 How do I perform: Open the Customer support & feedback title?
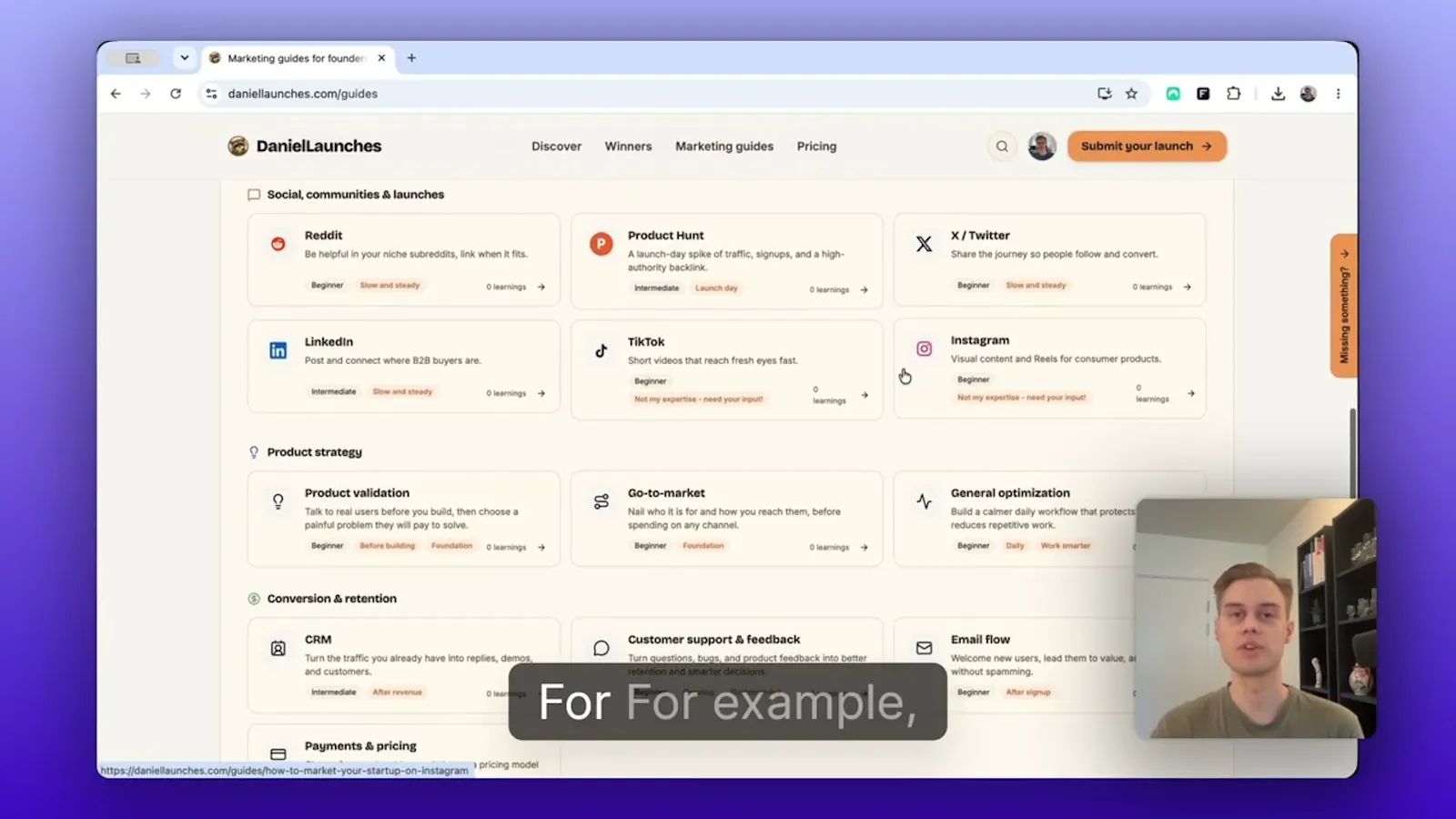714,640
